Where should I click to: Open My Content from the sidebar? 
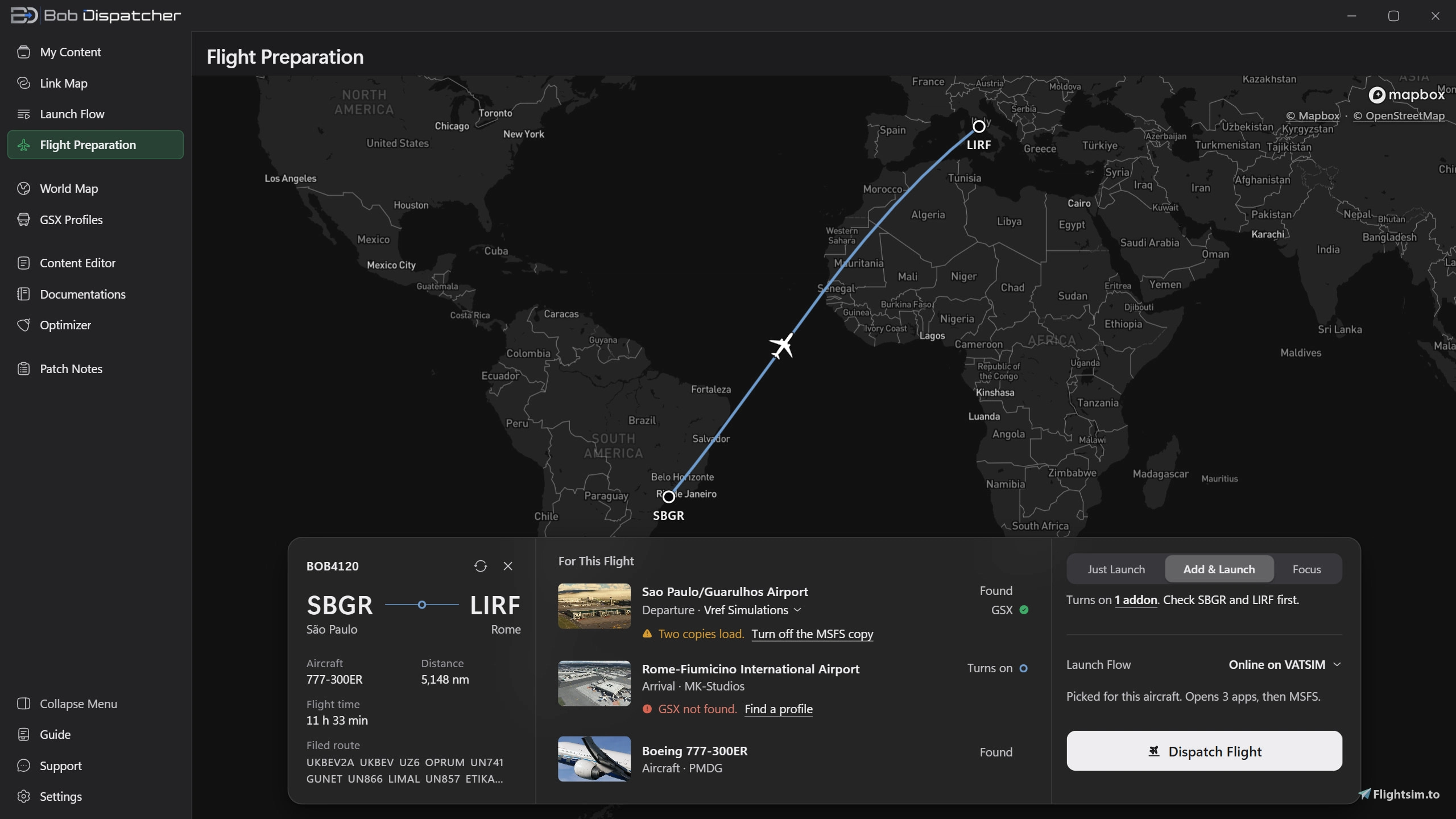click(95, 52)
